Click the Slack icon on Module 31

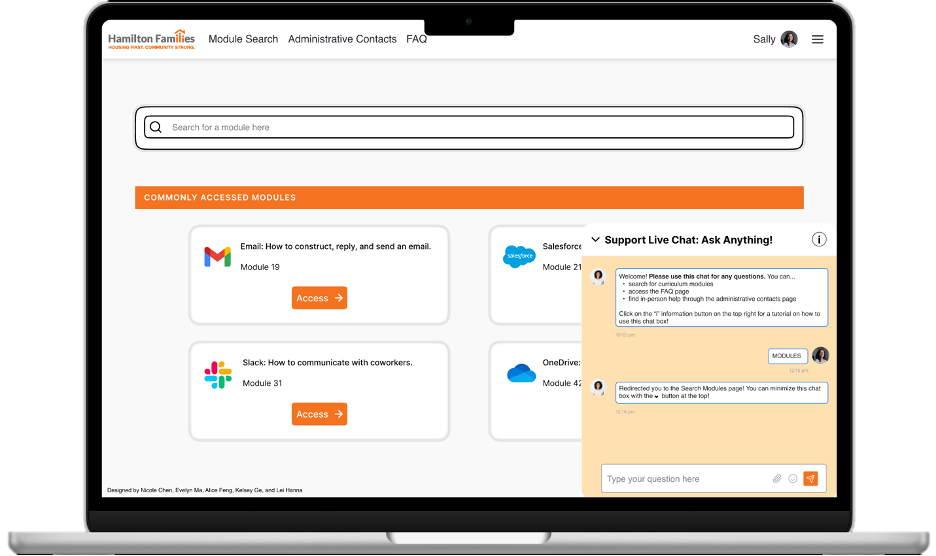(x=218, y=374)
